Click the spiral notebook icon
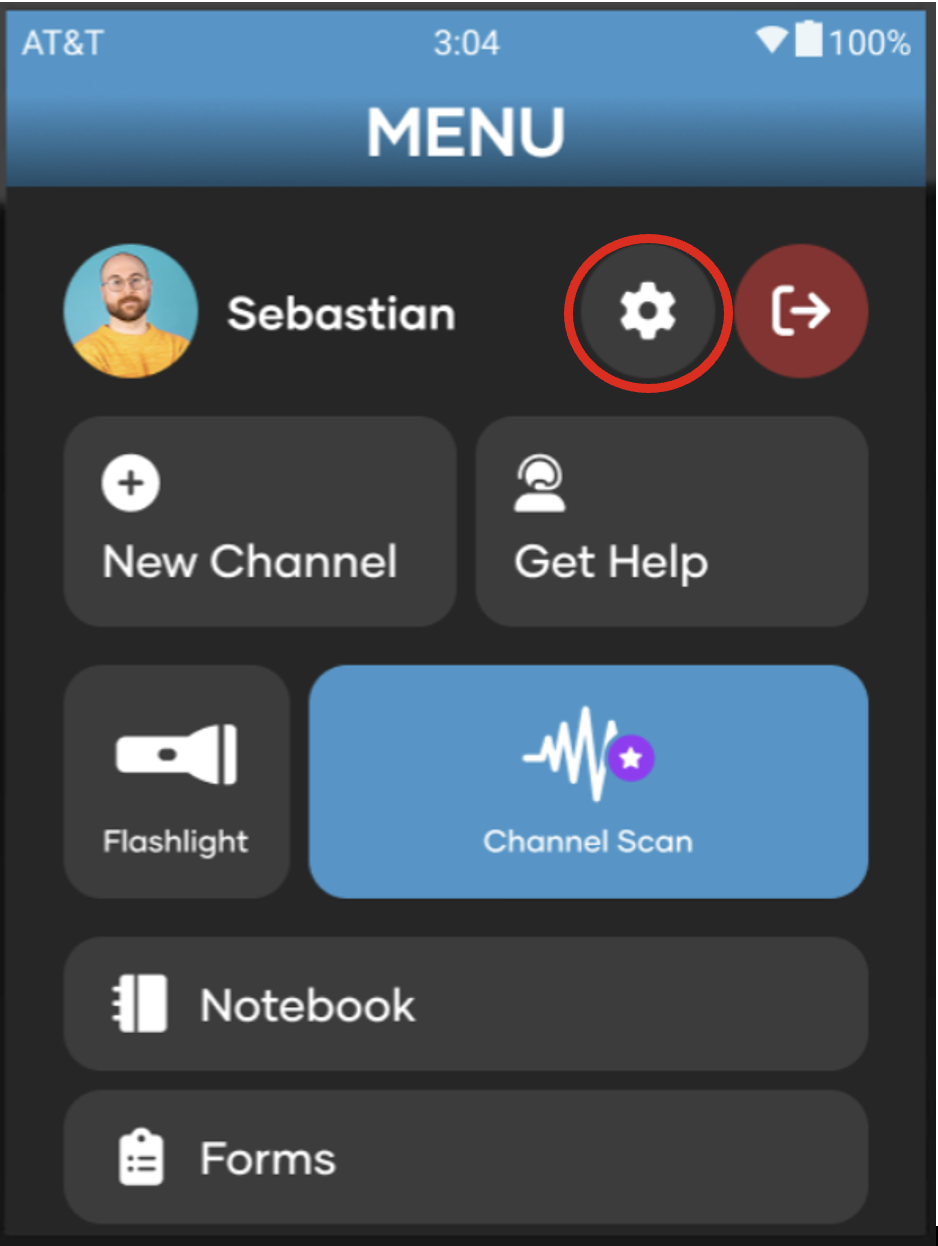This screenshot has width=938, height=1246. pyautogui.click(x=138, y=1004)
